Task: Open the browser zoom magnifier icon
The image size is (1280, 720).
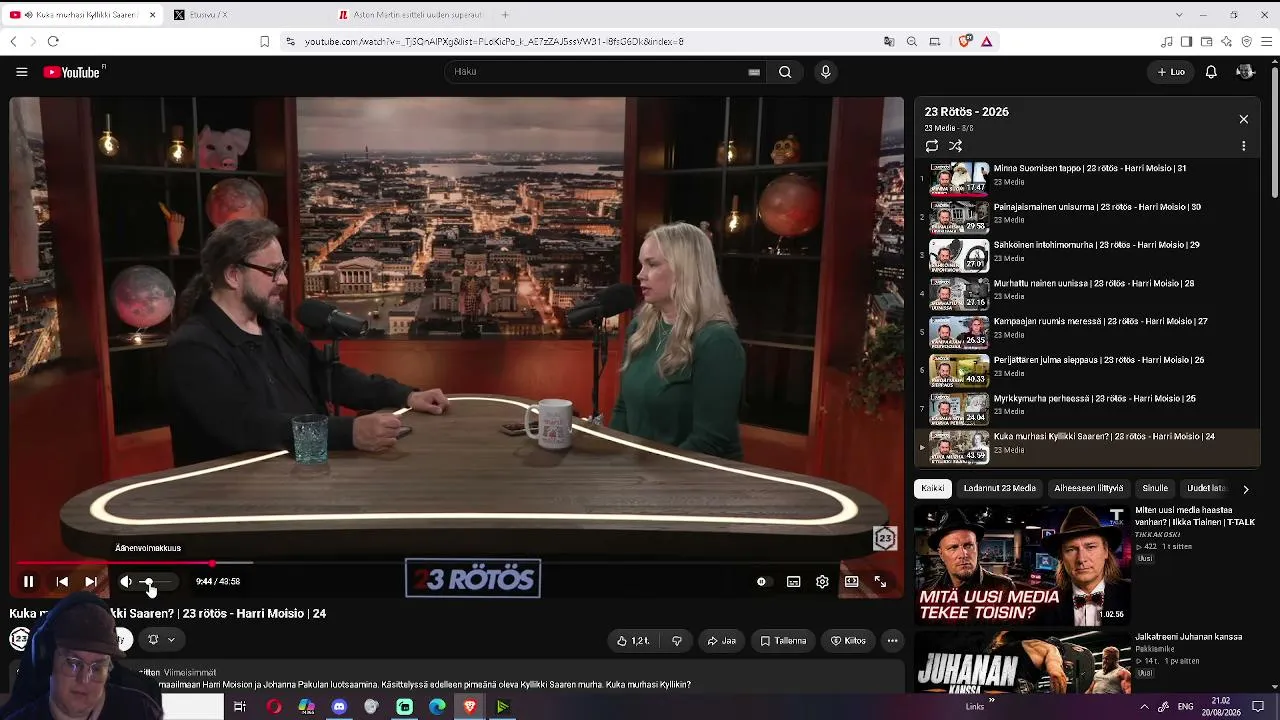Action: tap(912, 41)
